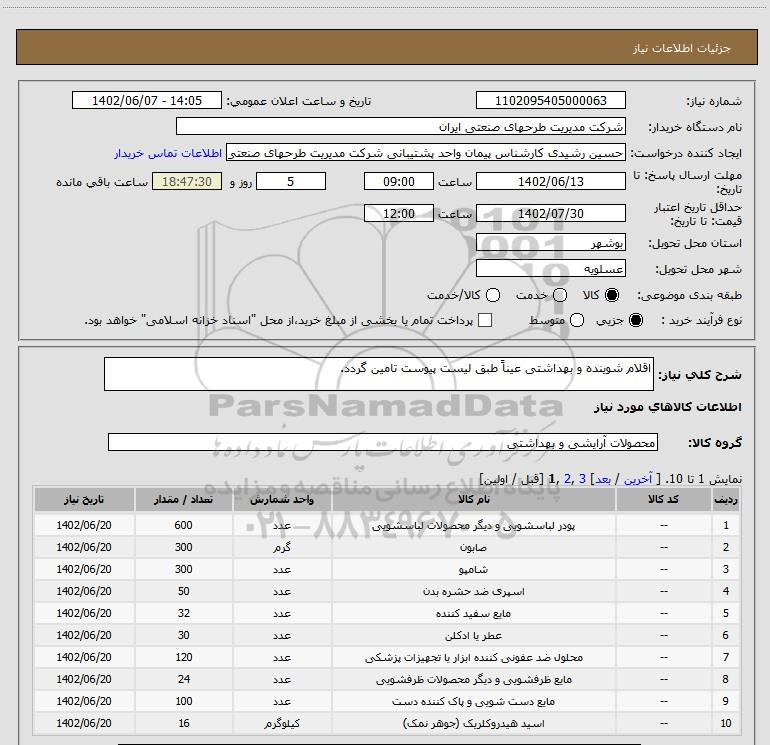Click the delivery city field عسلویه
770x745 pixels.
(550, 268)
